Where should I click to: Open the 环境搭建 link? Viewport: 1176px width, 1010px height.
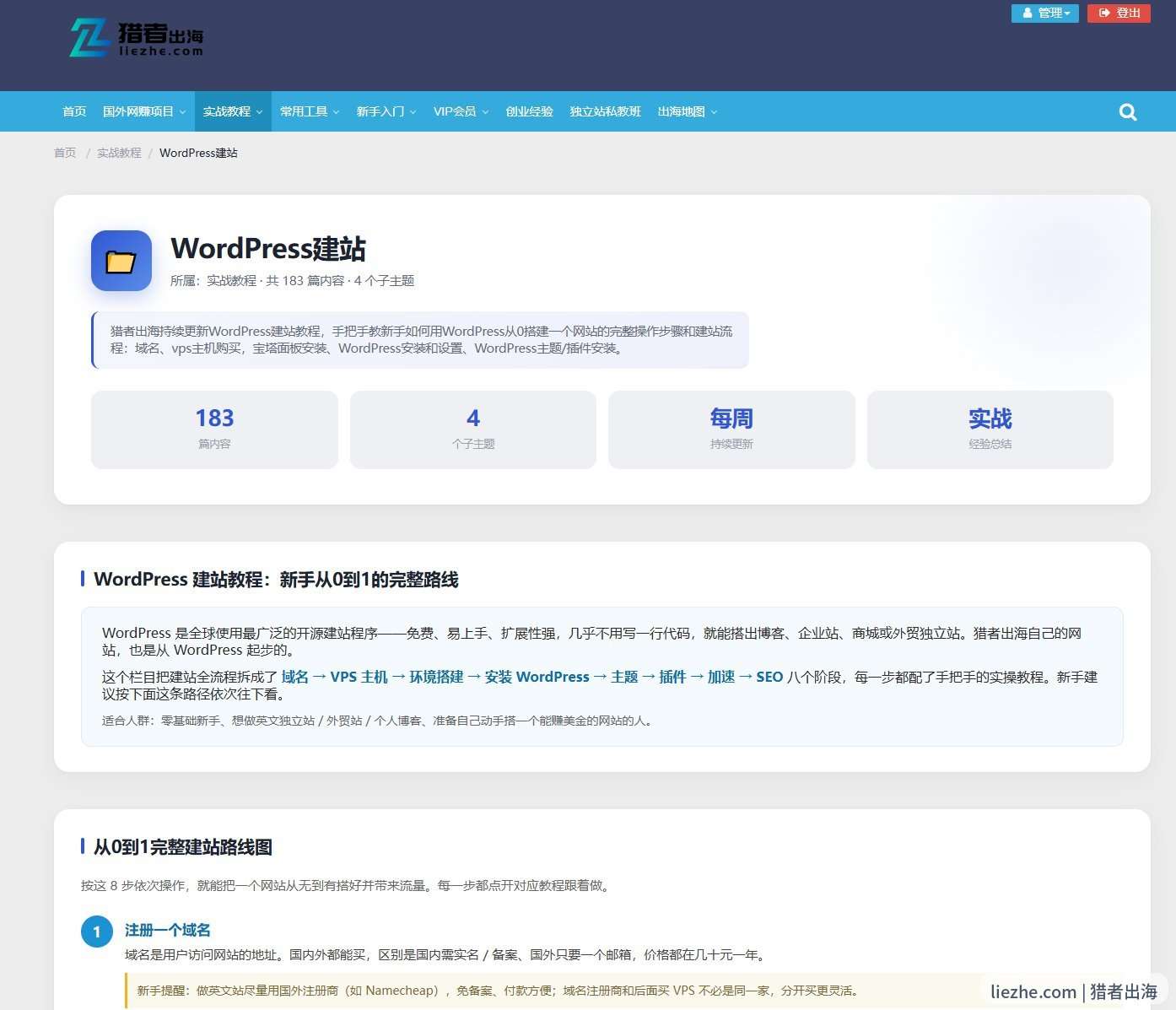pos(436,677)
